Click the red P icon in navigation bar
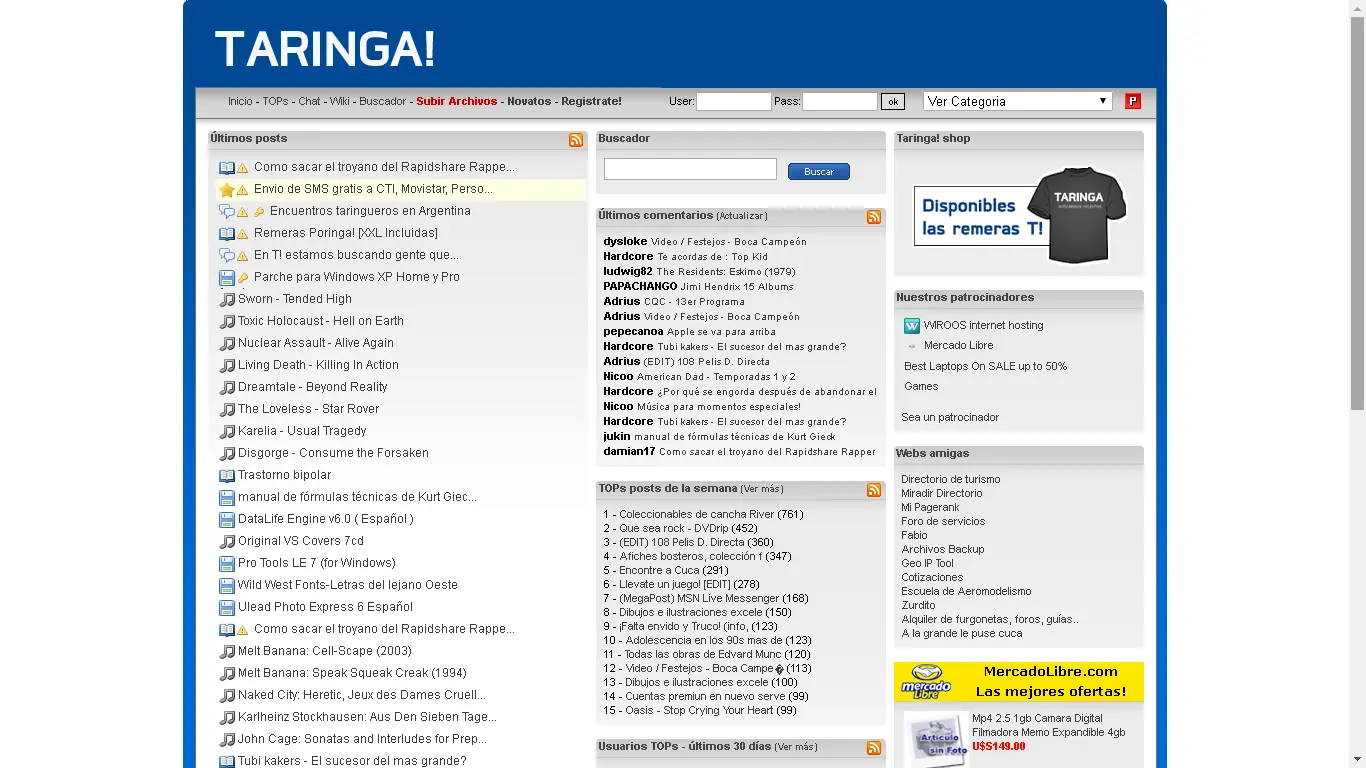Screen dimensions: 1366x768 (1133, 101)
